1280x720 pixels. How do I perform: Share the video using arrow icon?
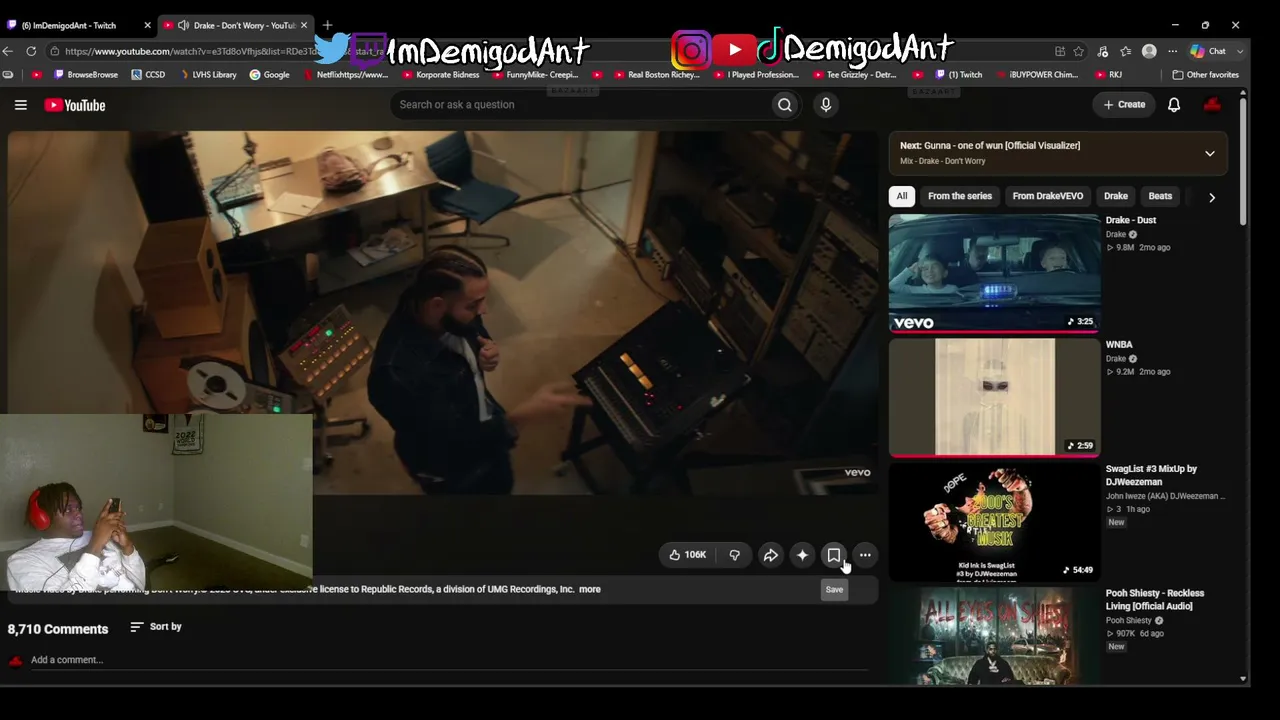coord(770,555)
